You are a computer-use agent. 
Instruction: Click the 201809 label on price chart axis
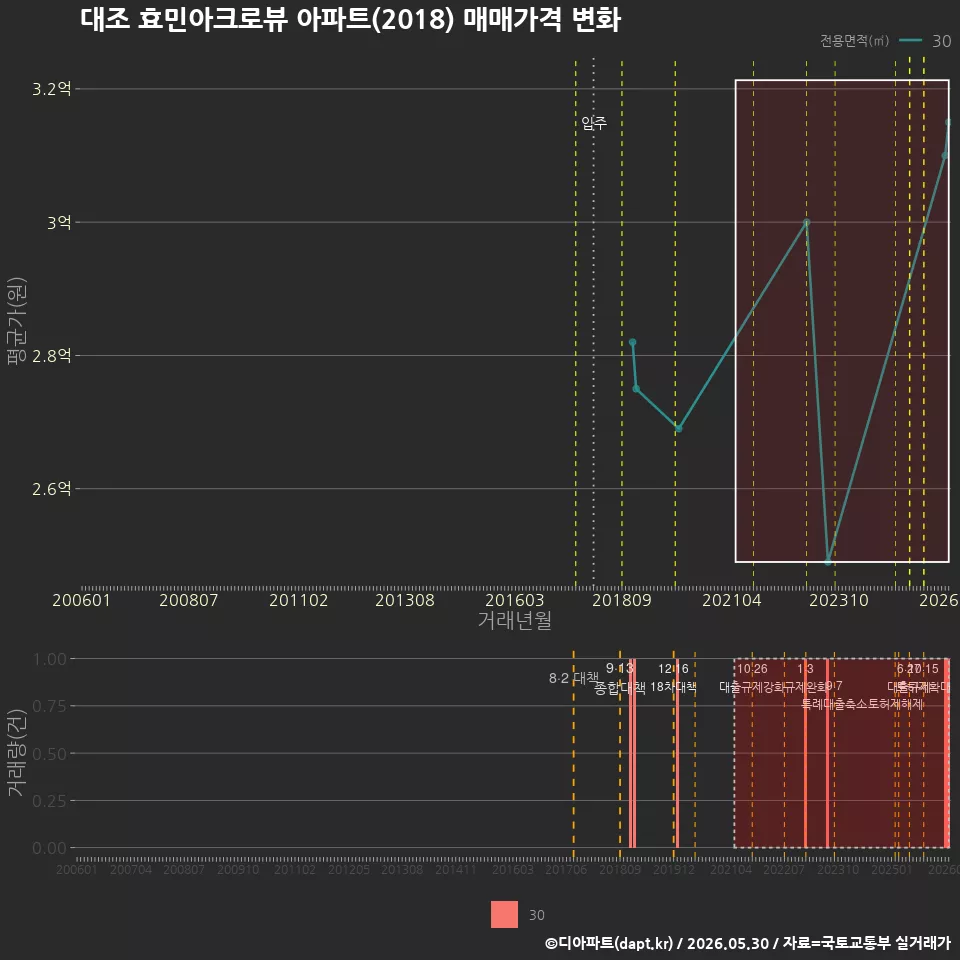point(621,600)
